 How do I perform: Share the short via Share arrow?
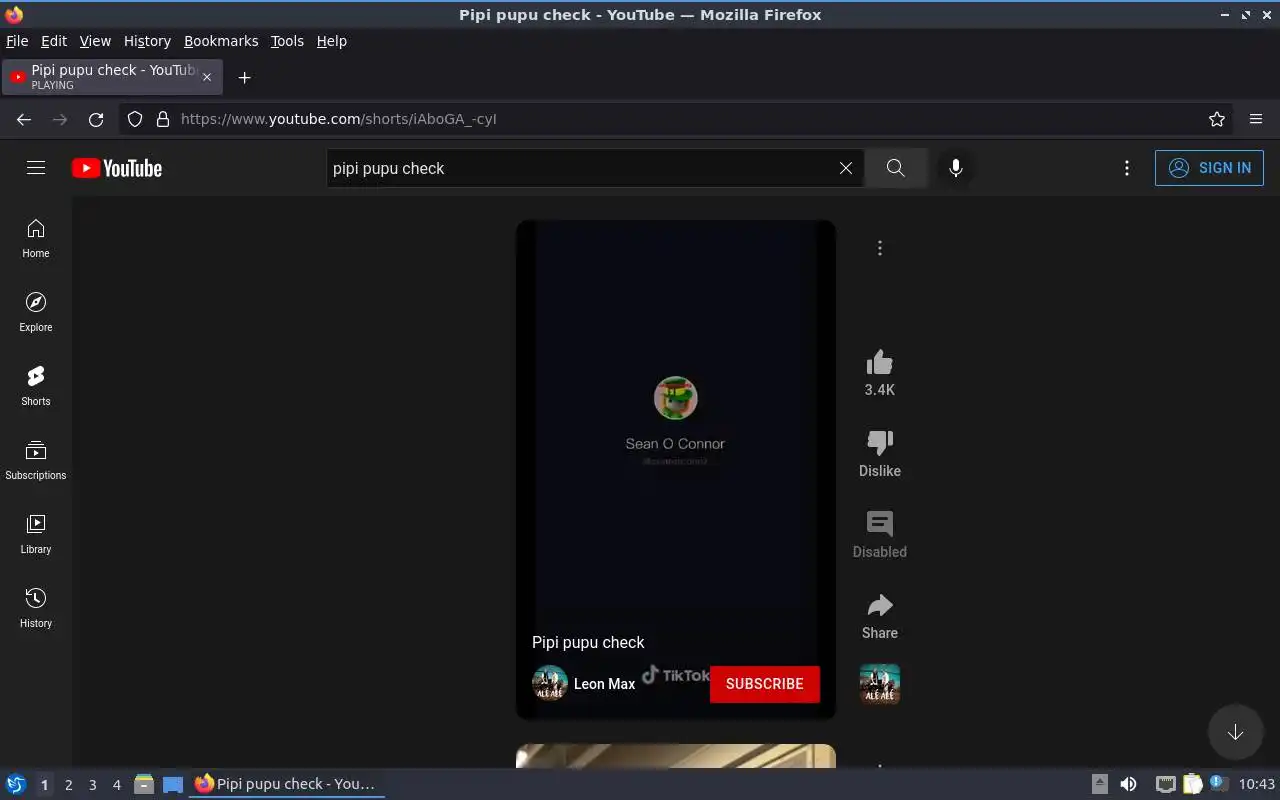(880, 605)
